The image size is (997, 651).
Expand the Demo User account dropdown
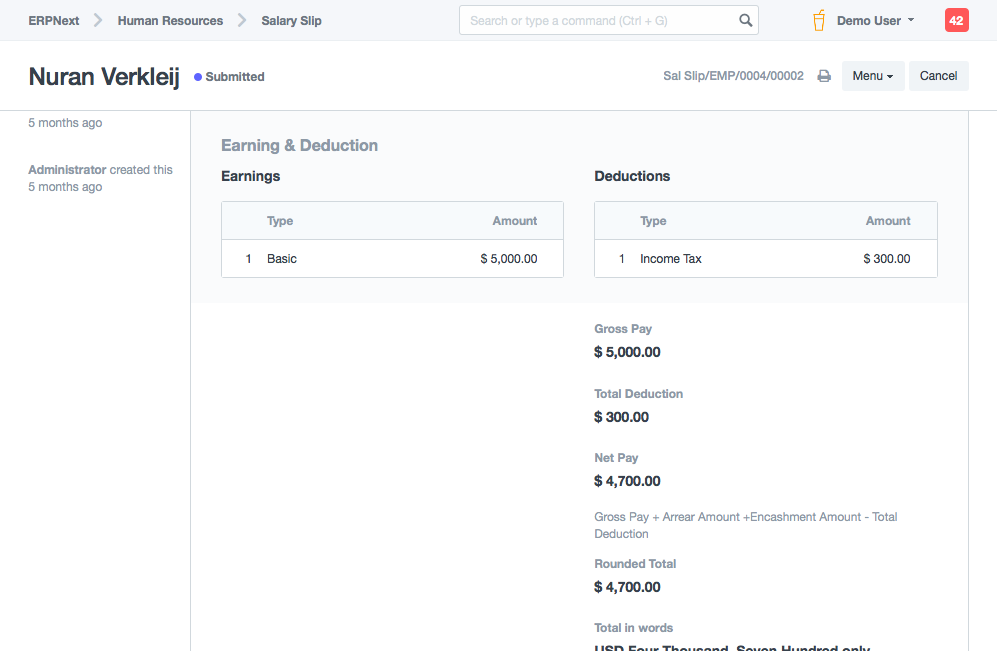click(x=875, y=20)
